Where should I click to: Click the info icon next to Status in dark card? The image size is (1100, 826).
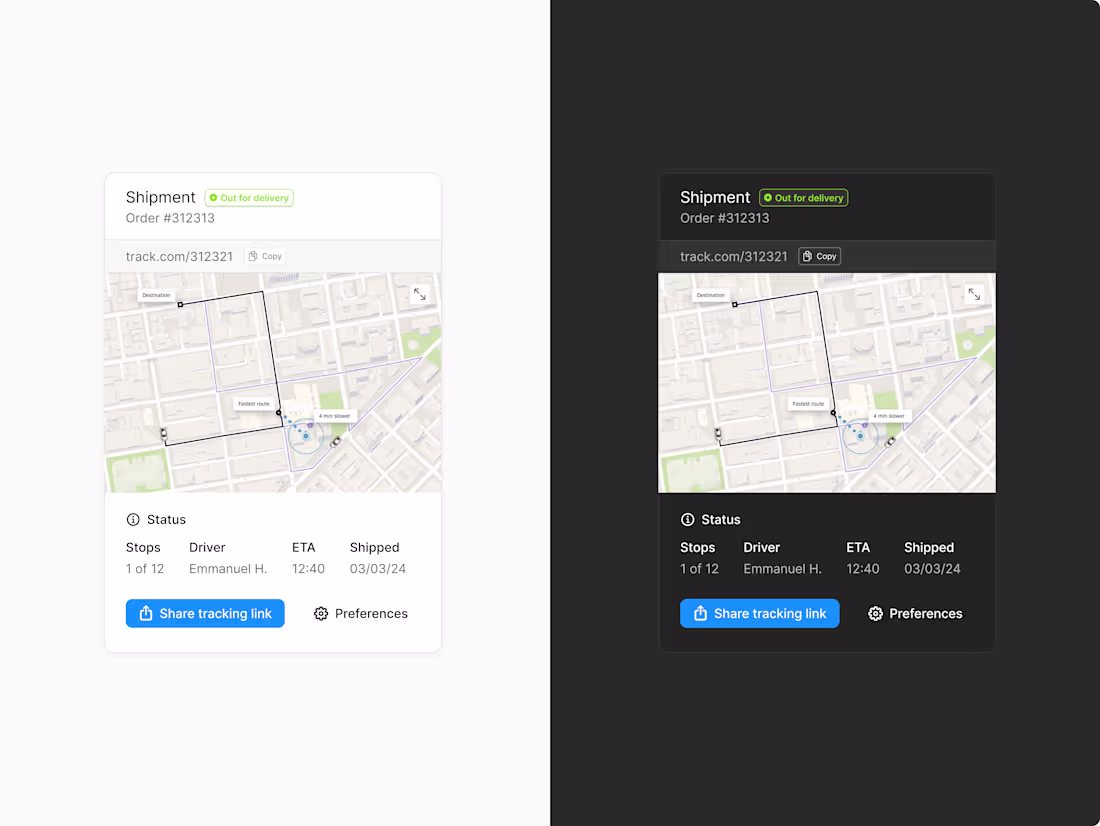click(687, 519)
